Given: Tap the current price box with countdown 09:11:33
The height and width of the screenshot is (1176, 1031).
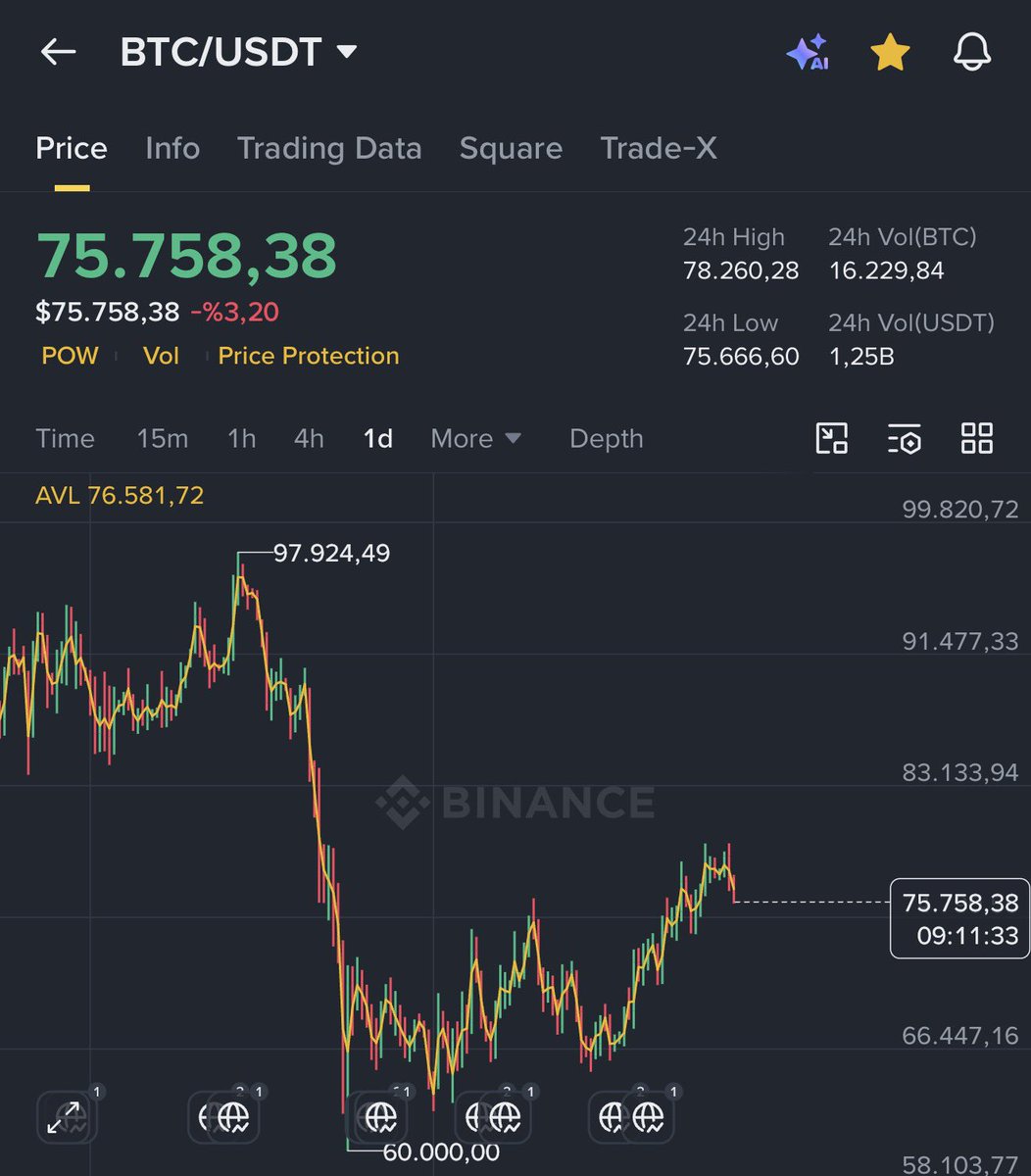Looking at the screenshot, I should [959, 917].
